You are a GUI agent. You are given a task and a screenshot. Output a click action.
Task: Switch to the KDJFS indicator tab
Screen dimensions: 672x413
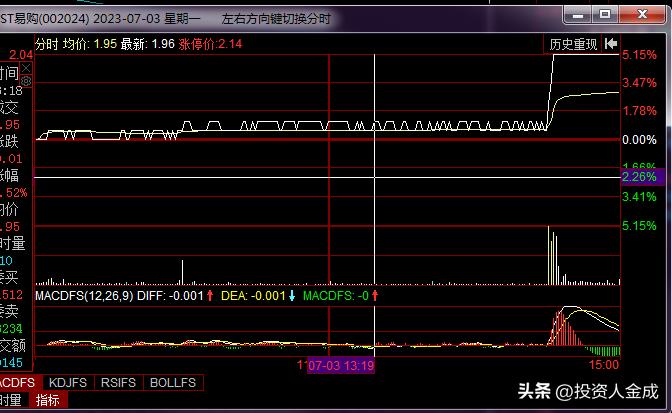(x=68, y=382)
